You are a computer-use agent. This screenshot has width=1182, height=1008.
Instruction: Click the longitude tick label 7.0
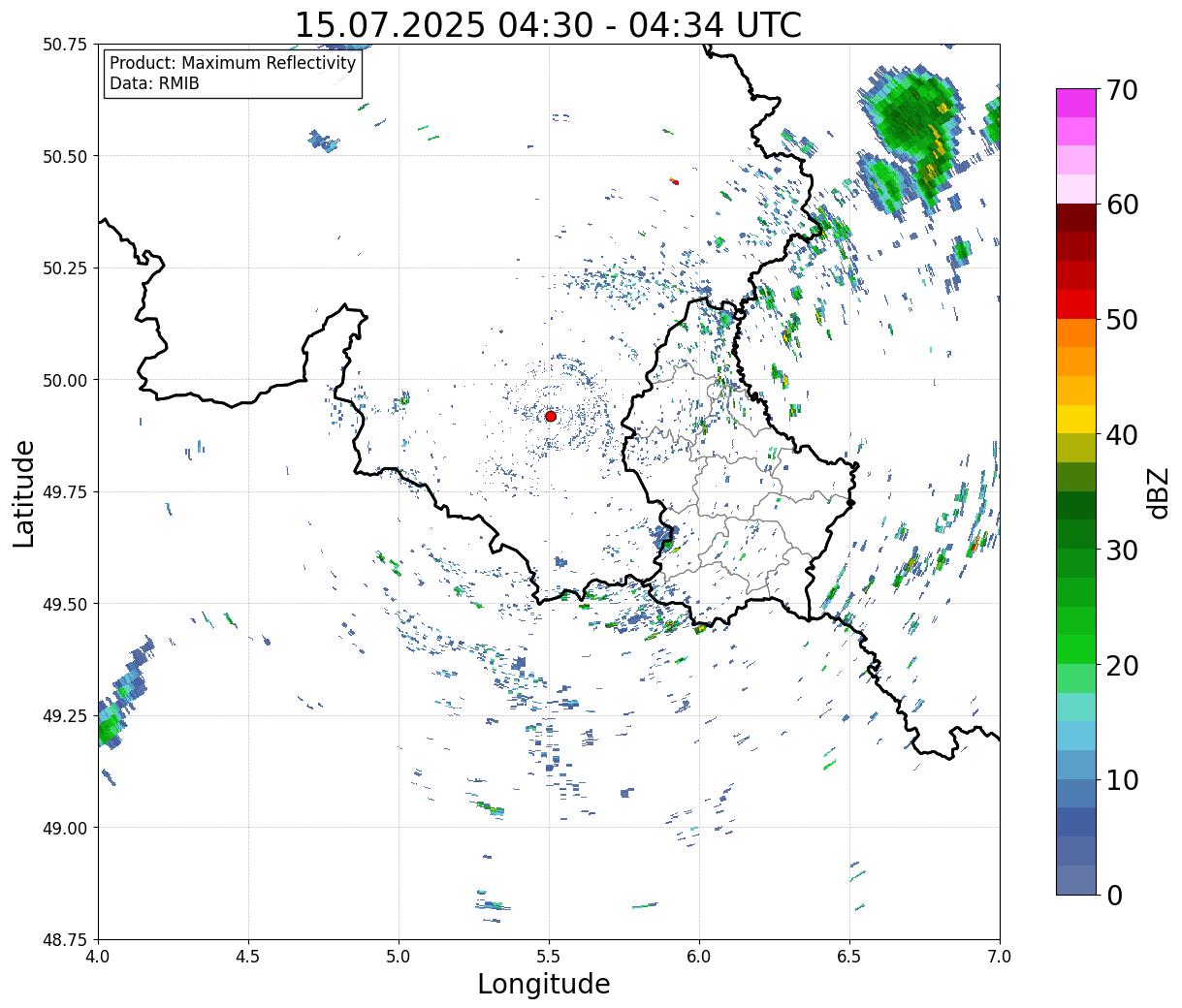(x=1000, y=956)
